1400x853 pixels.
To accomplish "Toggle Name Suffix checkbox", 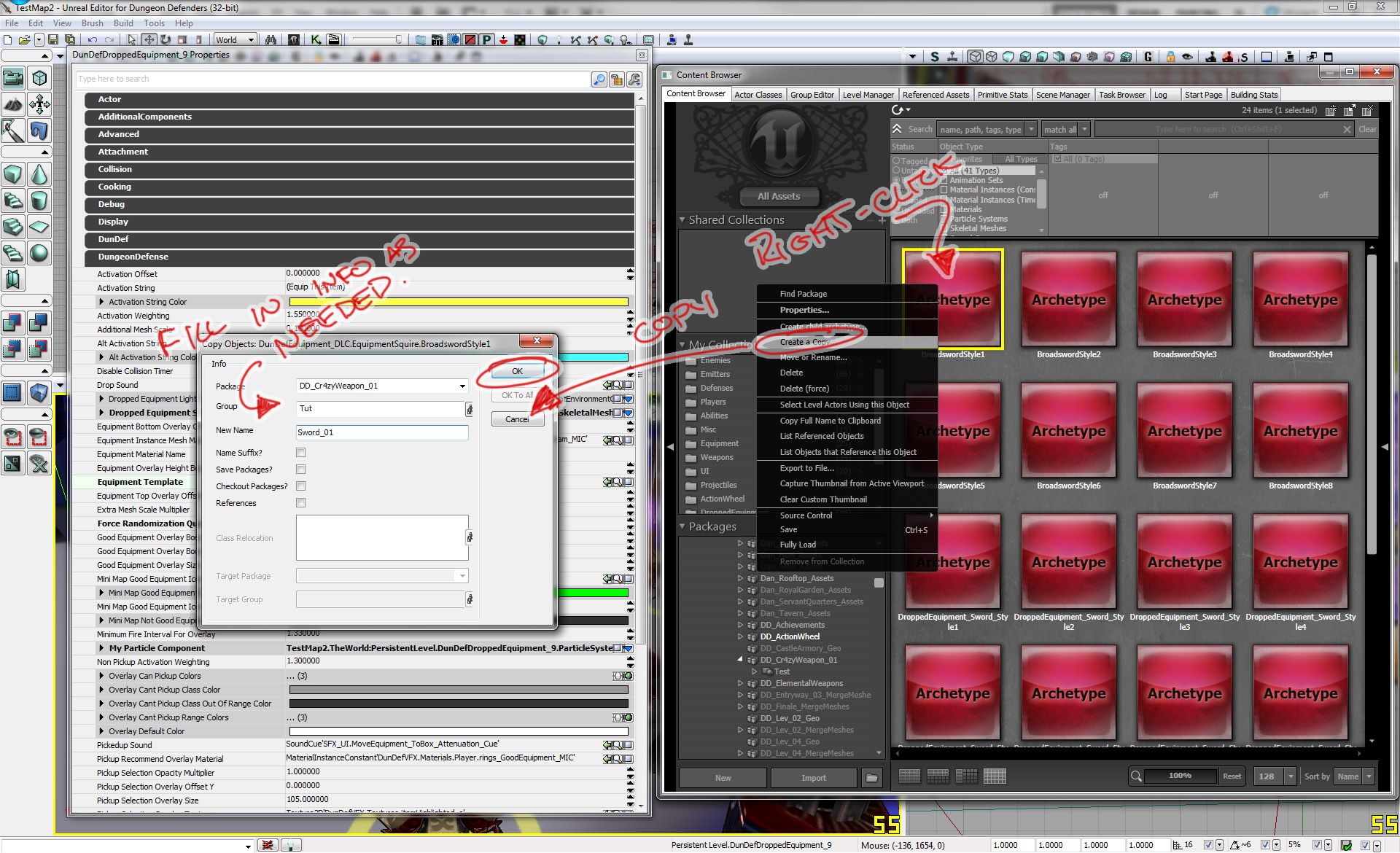I will 300,453.
